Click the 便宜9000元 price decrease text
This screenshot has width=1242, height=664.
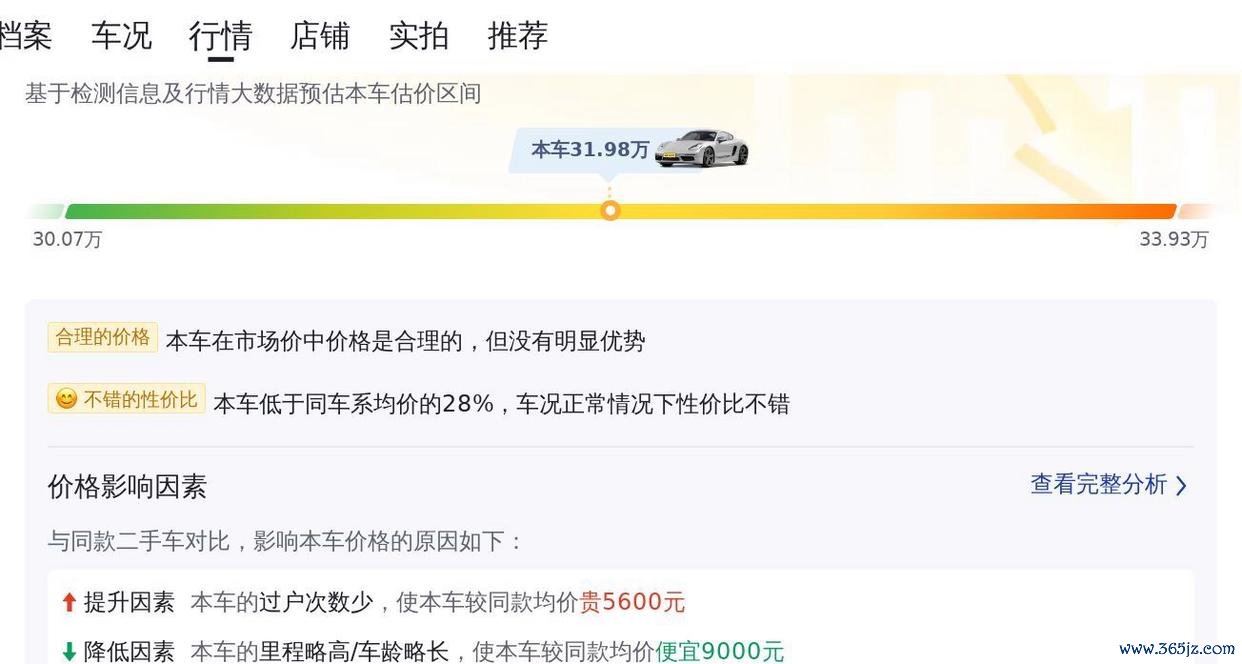tap(720, 652)
